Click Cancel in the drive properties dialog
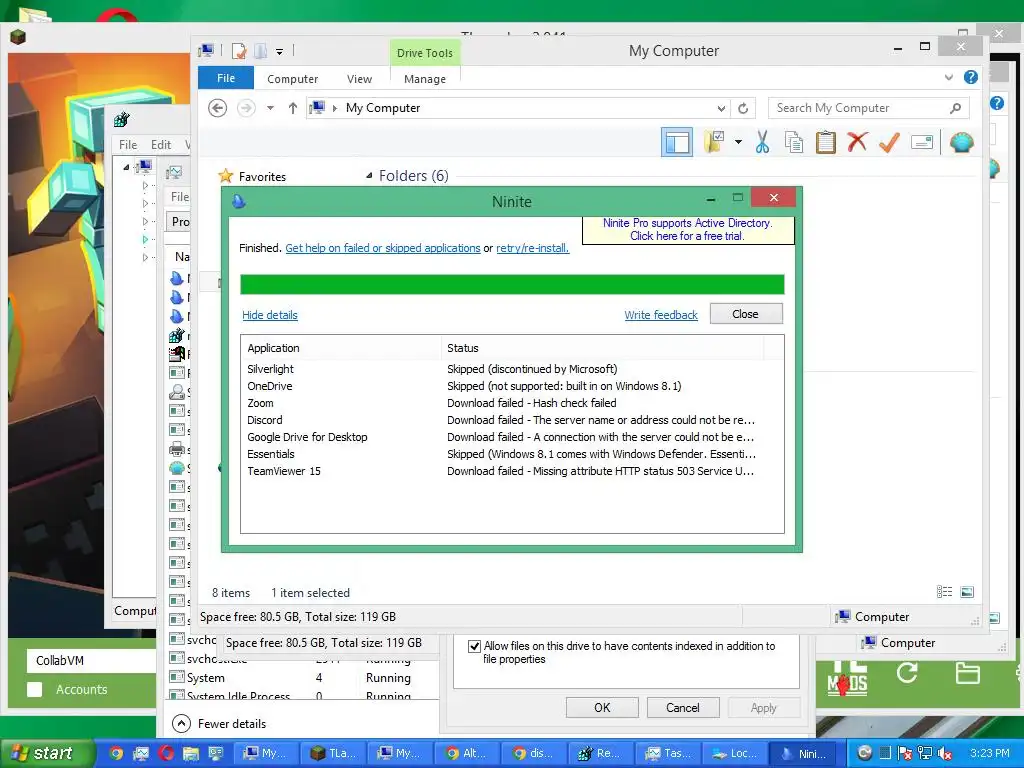Screen dimensions: 1024x768 682,708
